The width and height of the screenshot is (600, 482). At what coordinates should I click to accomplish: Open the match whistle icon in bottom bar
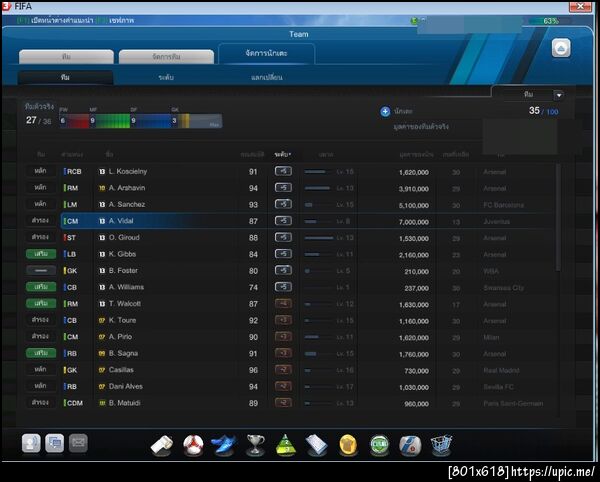[x=161, y=445]
